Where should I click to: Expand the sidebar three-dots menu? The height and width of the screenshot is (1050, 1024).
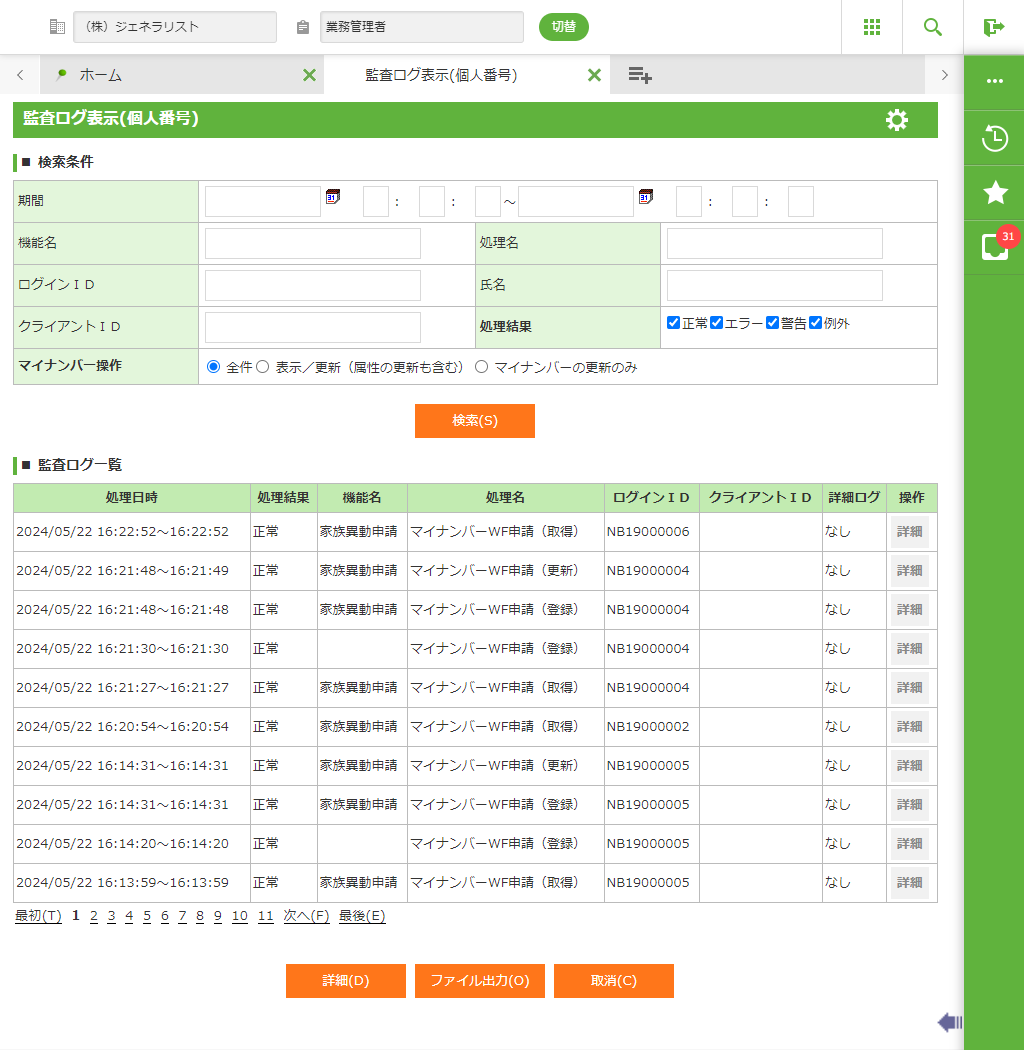(x=994, y=81)
